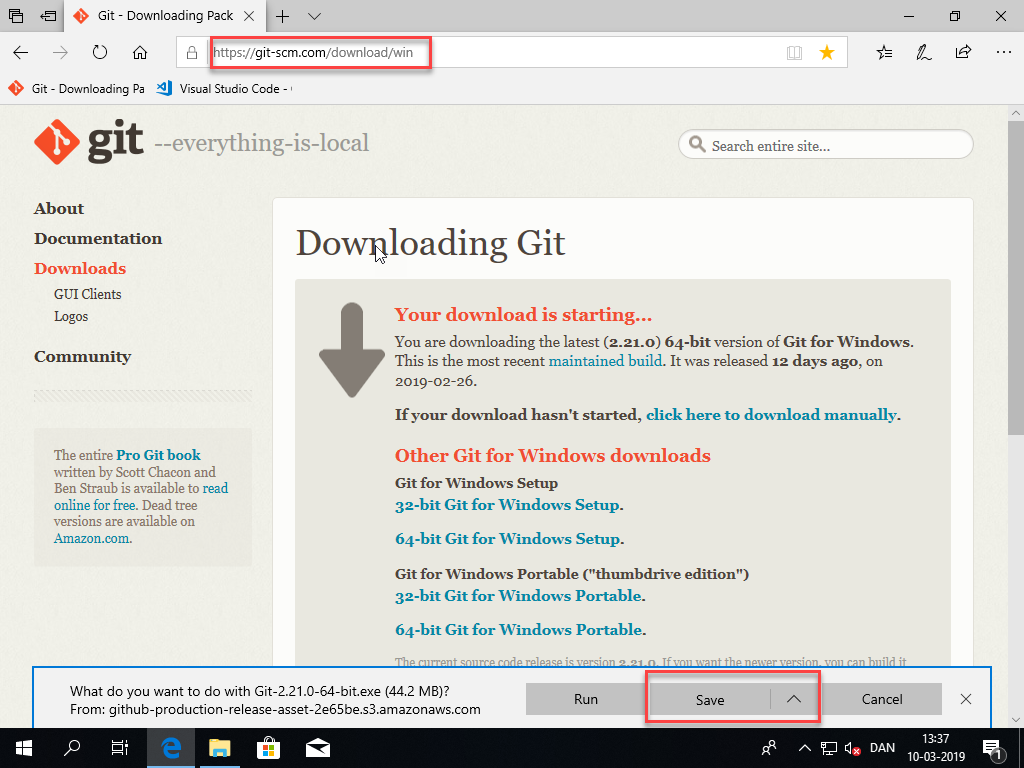Open taskbar Search magnifier
The height and width of the screenshot is (768, 1024).
(x=72, y=748)
